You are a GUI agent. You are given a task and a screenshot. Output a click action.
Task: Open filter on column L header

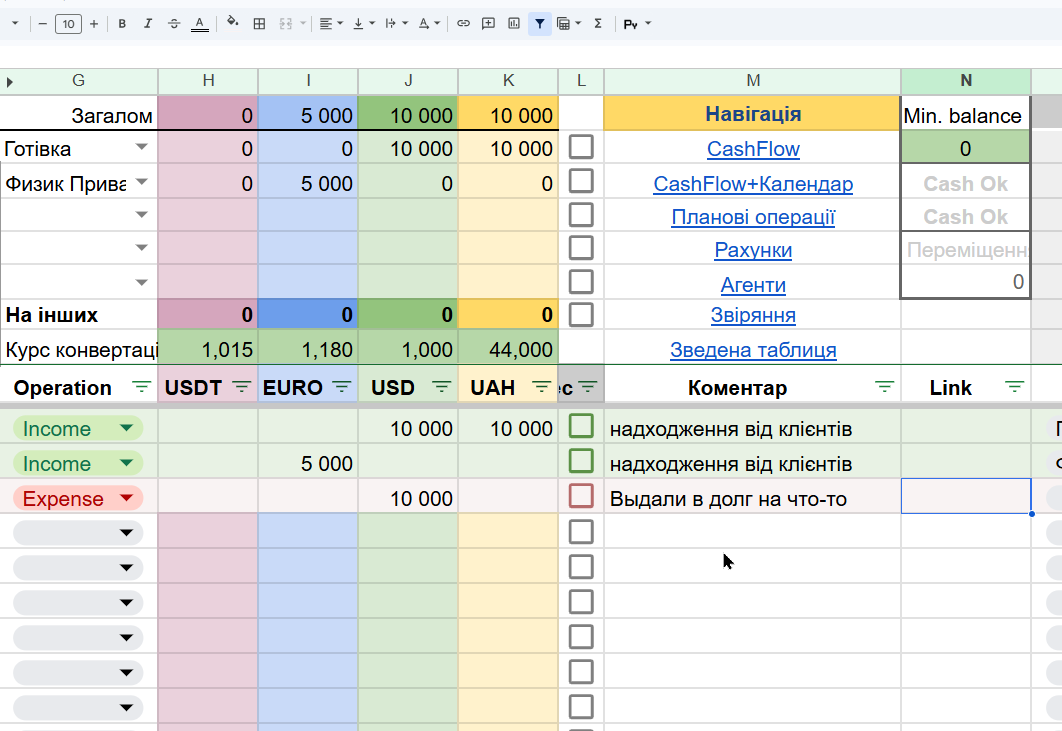tap(588, 387)
